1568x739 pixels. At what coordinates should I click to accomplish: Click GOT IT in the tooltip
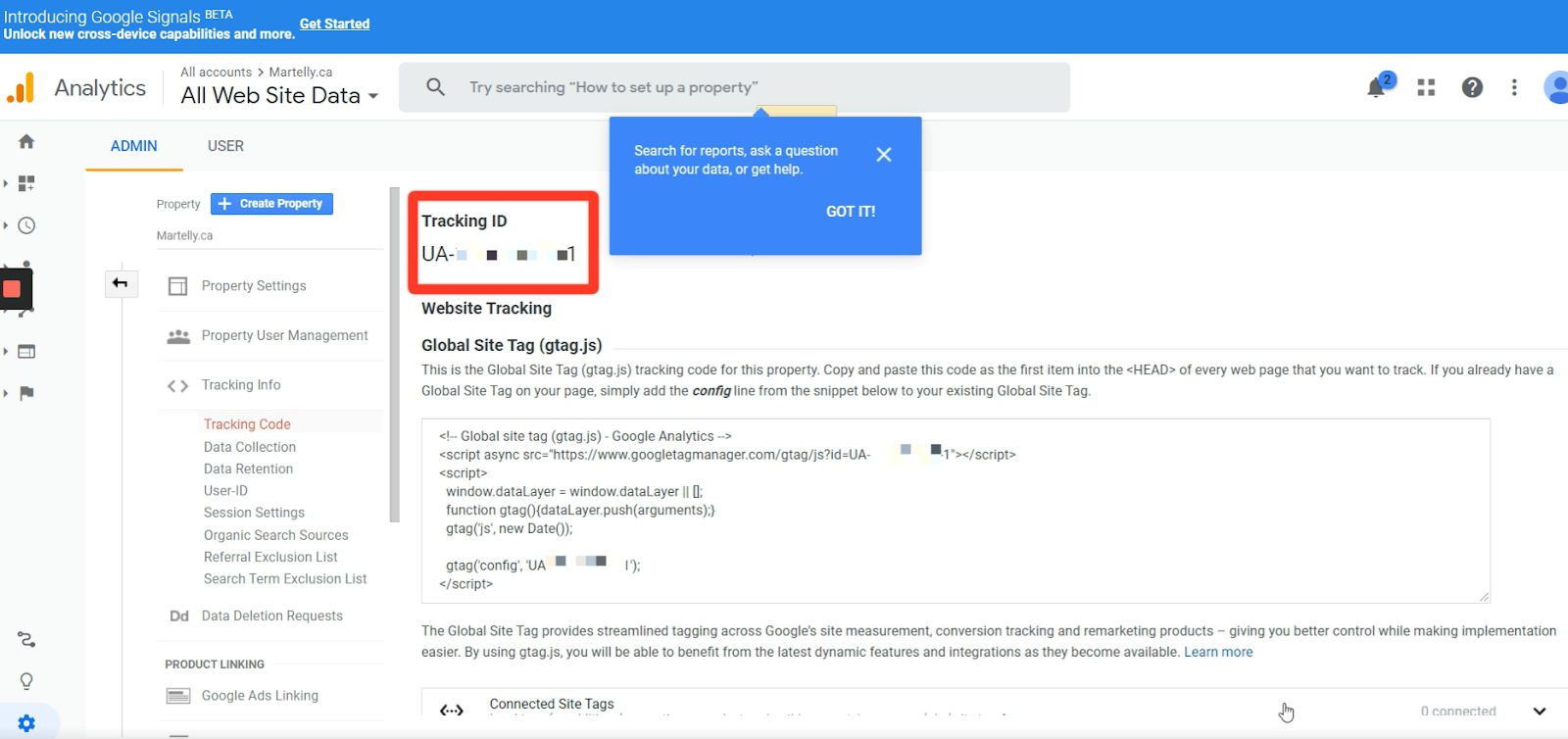851,212
